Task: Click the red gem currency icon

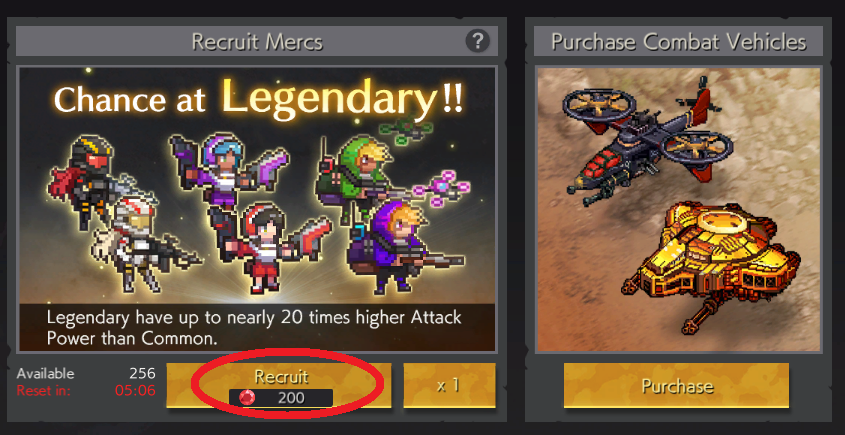Action: [247, 398]
